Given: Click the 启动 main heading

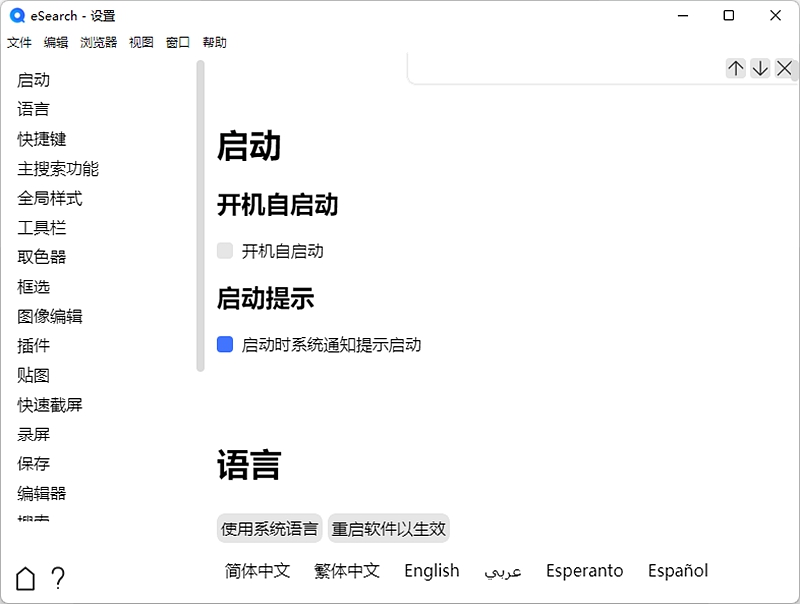Looking at the screenshot, I should pos(249,146).
